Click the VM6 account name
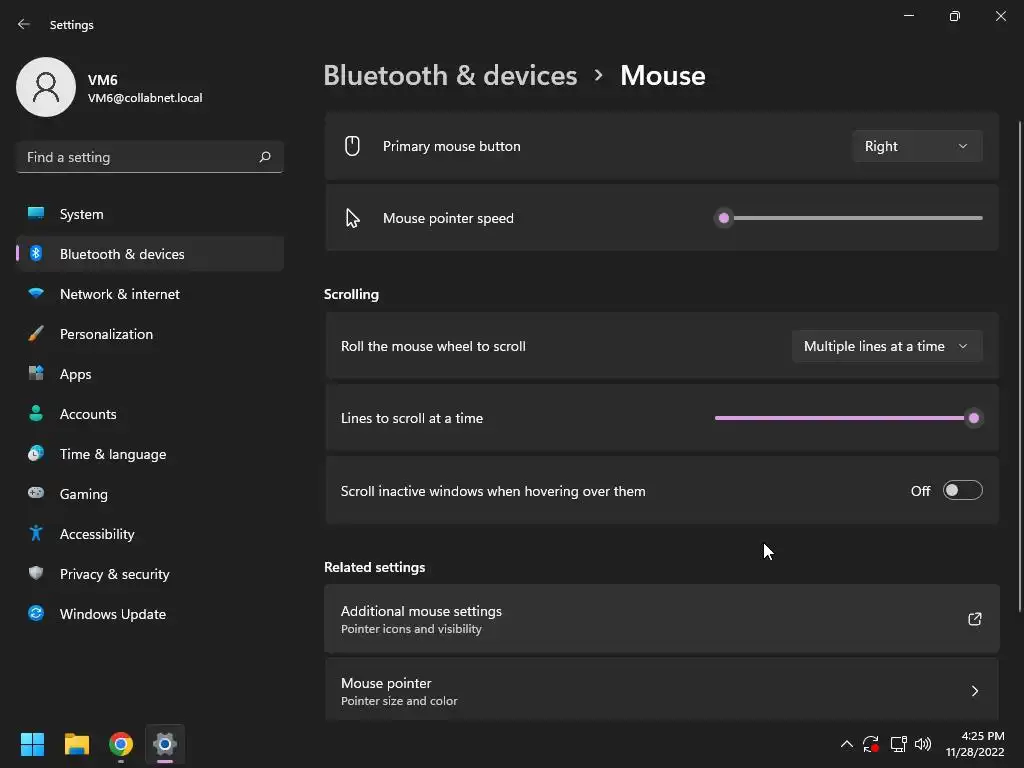This screenshot has width=1024, height=768. click(103, 80)
